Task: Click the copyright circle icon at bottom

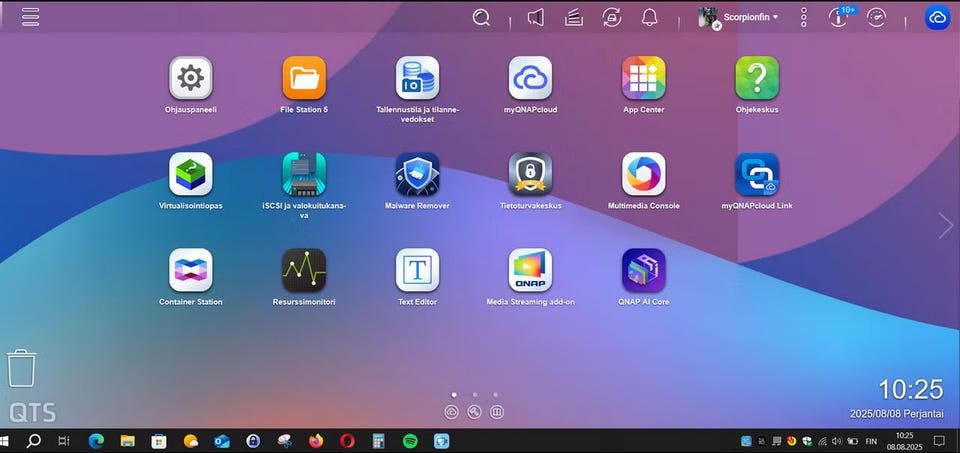Action: pyautogui.click(x=452, y=412)
